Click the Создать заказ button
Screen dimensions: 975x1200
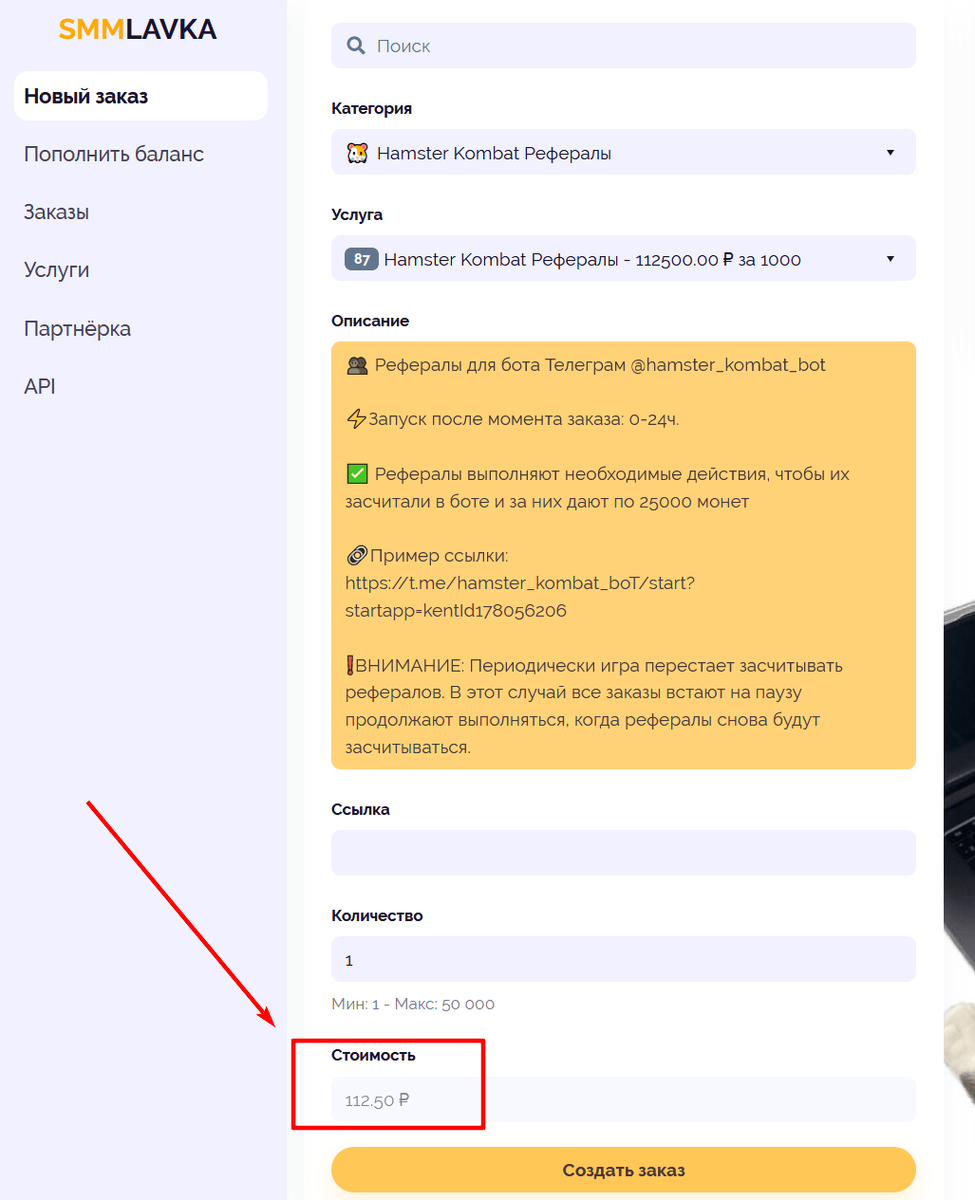coord(623,1170)
